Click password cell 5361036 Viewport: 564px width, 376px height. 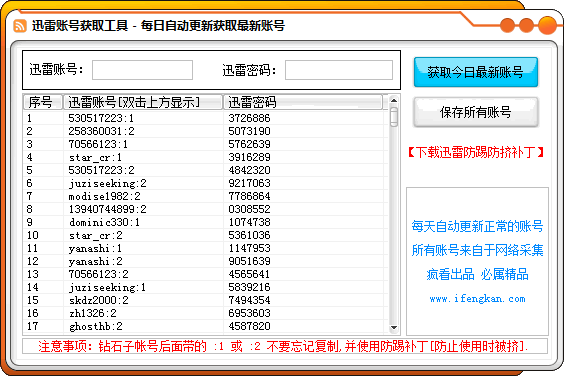coord(249,235)
